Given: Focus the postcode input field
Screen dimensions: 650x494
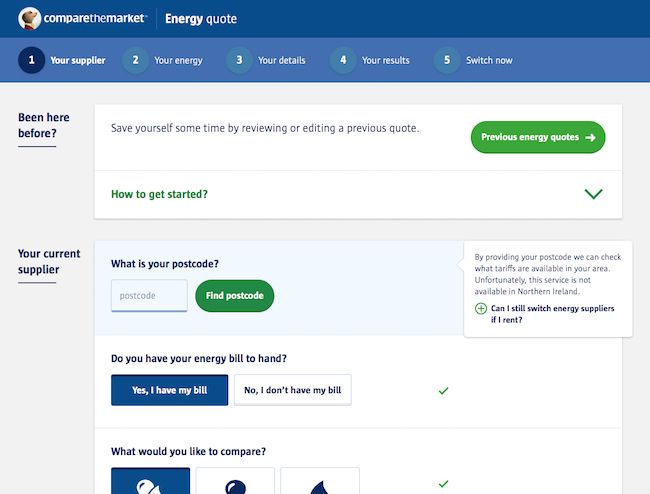Looking at the screenshot, I should pos(149,295).
